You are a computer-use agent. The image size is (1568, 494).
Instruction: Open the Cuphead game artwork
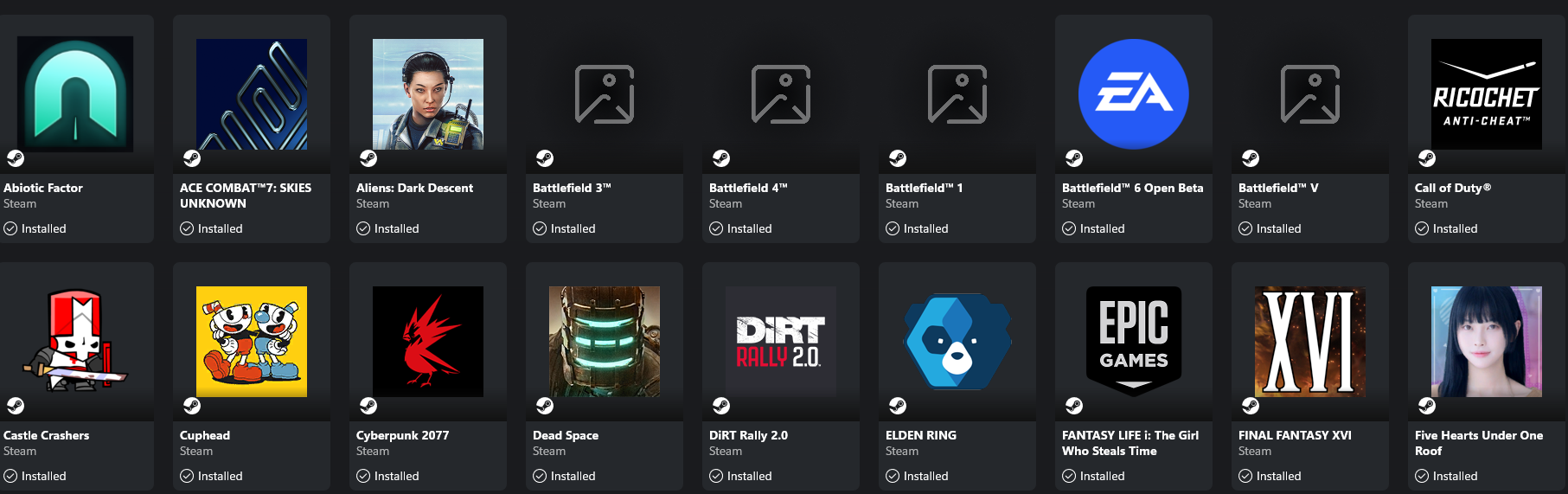252,342
